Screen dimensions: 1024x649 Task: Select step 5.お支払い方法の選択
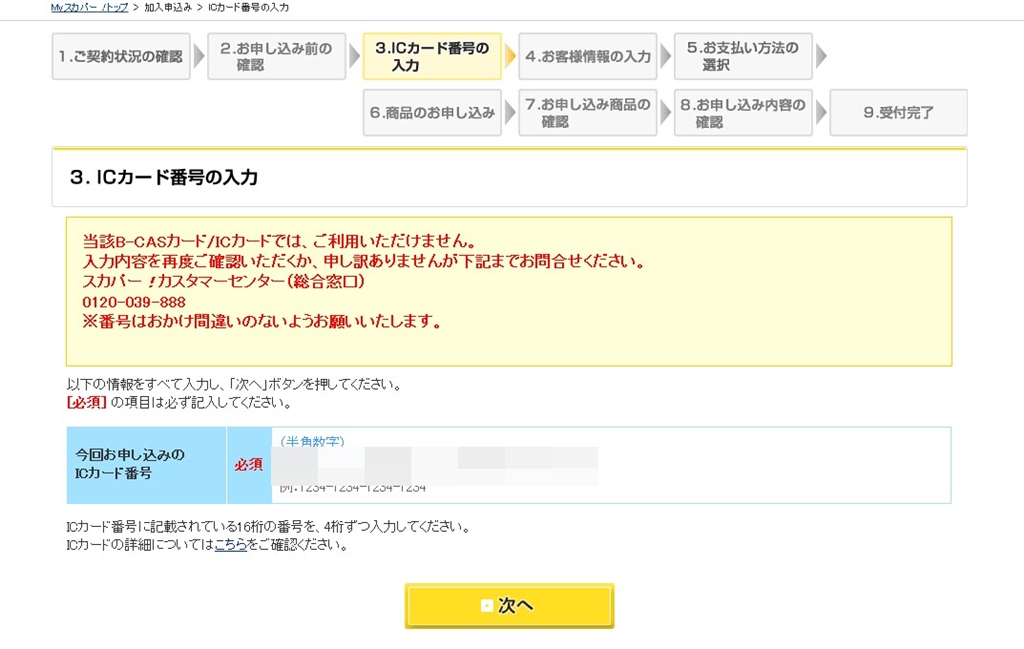pos(743,57)
